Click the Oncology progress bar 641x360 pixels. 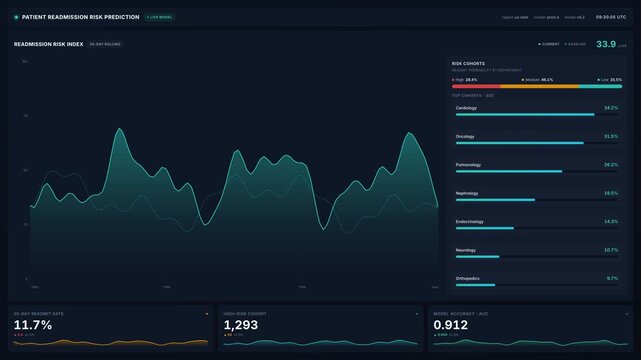537,143
